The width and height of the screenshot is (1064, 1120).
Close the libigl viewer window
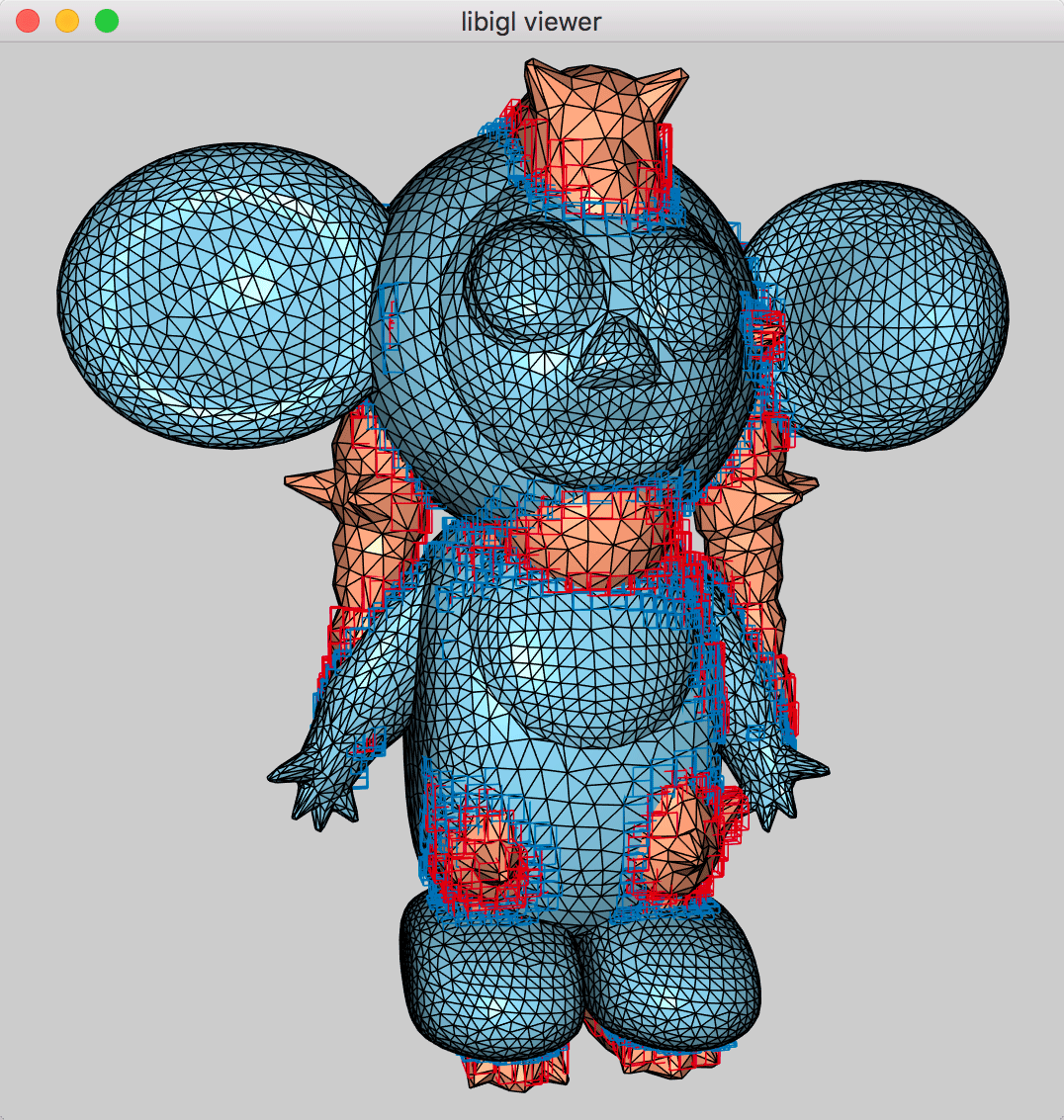pos(27,21)
